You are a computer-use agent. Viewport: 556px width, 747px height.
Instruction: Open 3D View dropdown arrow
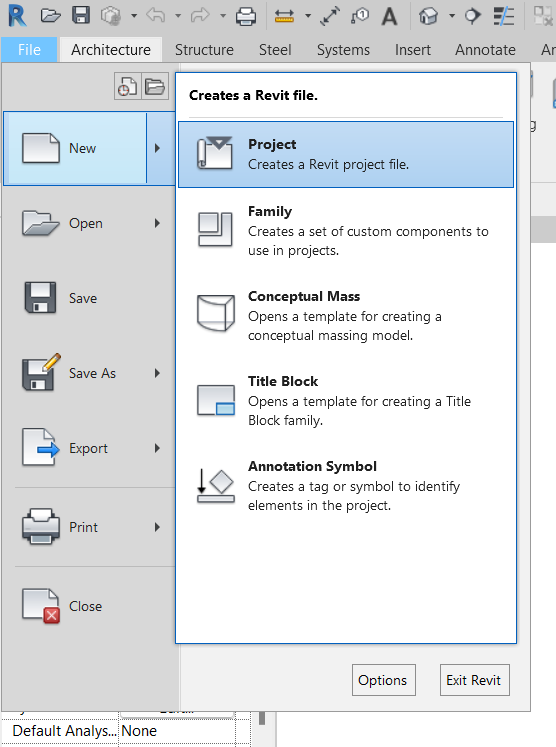click(452, 16)
